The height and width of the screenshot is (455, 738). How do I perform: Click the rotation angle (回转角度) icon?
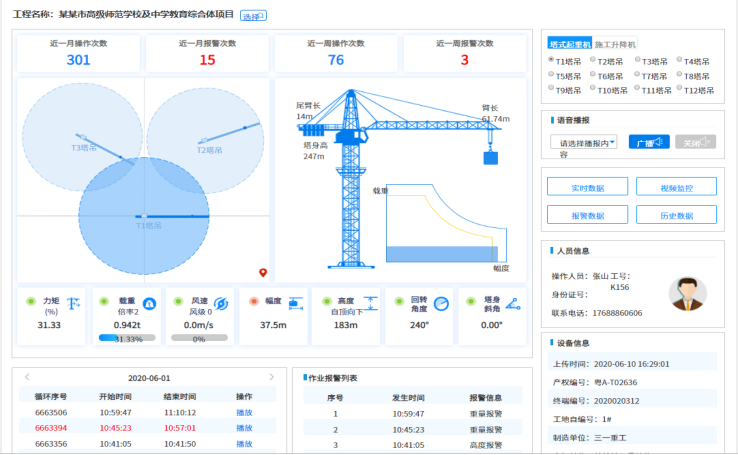(441, 303)
